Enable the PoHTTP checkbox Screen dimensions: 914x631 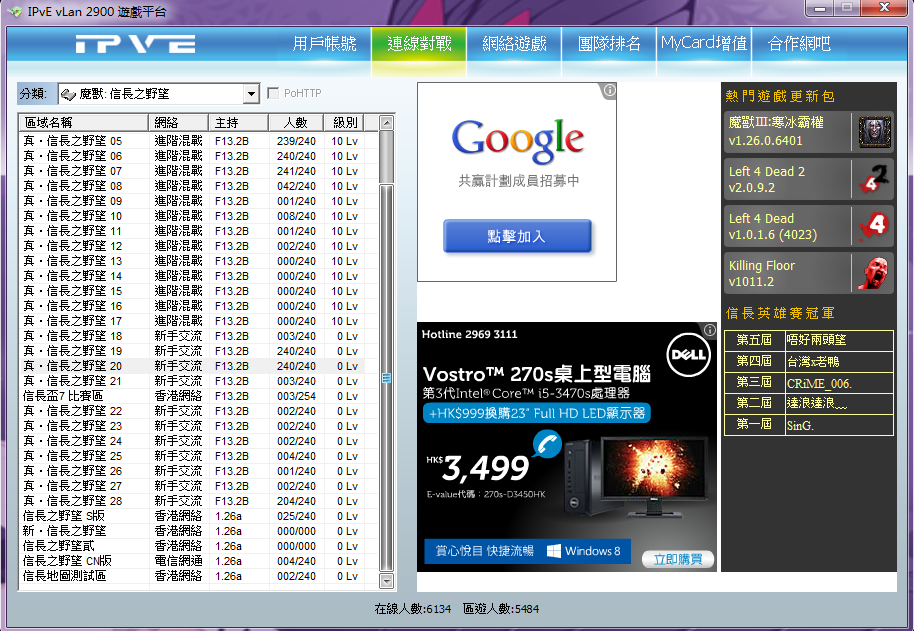[274, 94]
